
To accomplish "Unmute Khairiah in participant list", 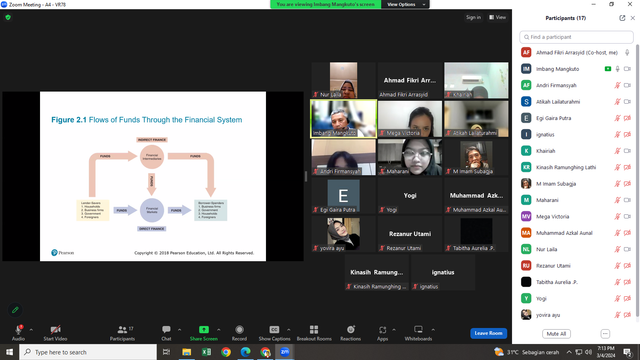I will 618,151.
